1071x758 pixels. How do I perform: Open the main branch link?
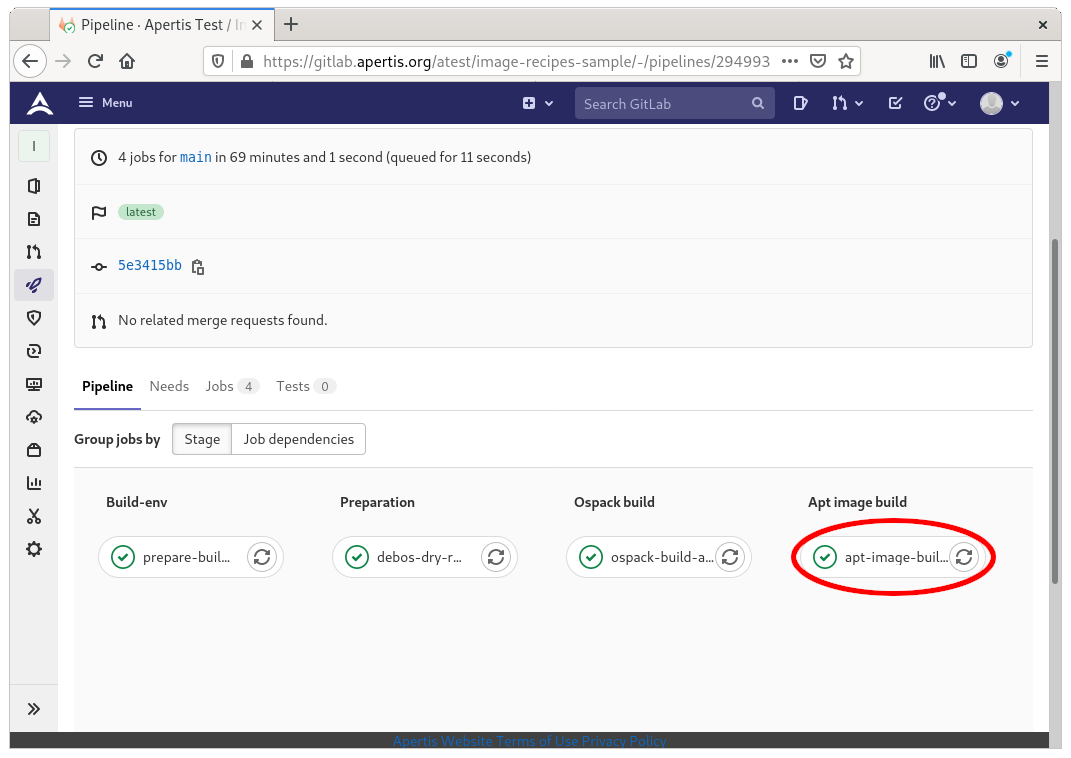[x=195, y=157]
